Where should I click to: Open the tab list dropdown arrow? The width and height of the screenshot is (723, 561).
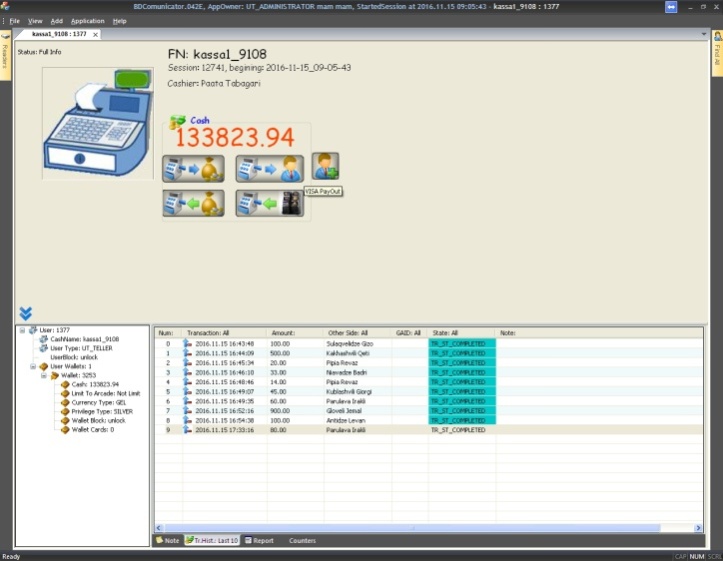pyautogui.click(x=703, y=34)
